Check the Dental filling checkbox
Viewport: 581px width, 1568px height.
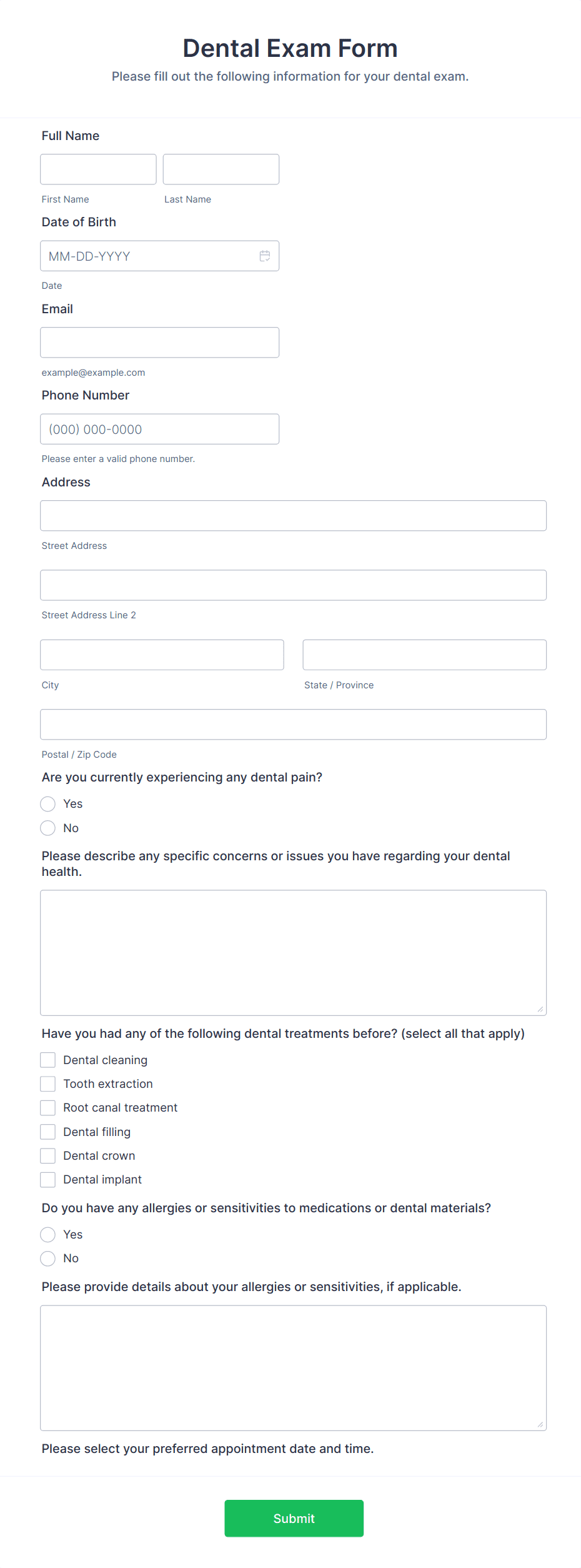point(48,1131)
